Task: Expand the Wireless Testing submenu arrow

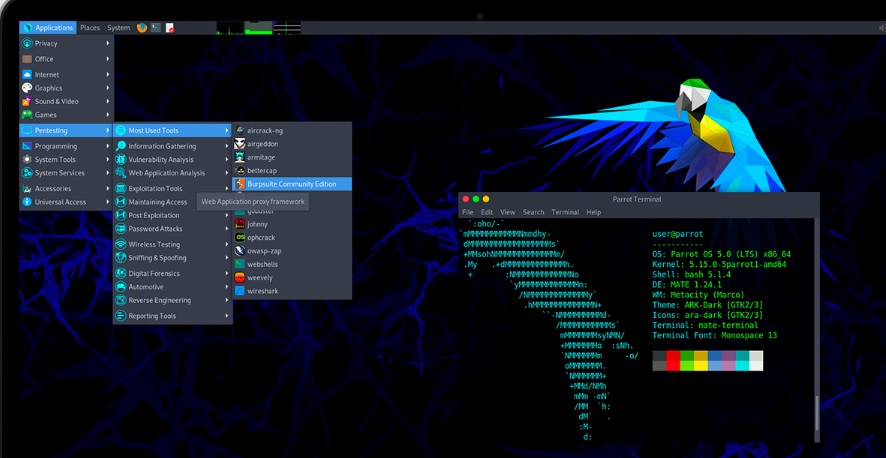Action: (227, 245)
